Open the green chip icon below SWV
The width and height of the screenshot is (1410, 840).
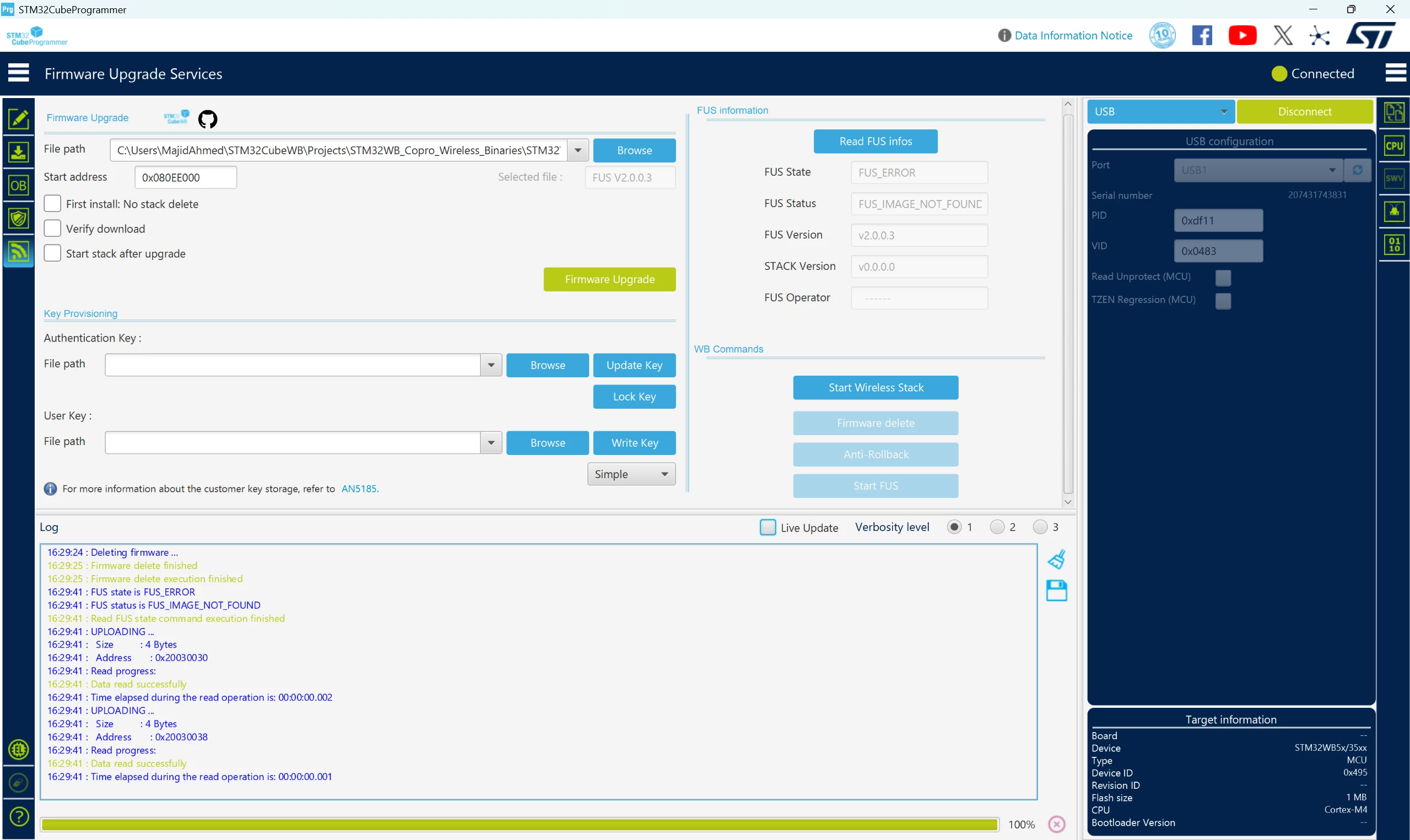pyautogui.click(x=1394, y=211)
